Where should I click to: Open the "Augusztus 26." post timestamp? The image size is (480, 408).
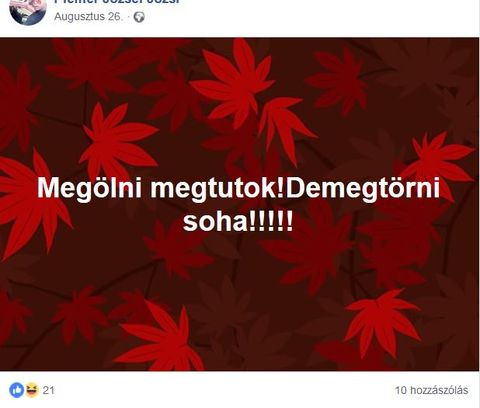coord(89,17)
